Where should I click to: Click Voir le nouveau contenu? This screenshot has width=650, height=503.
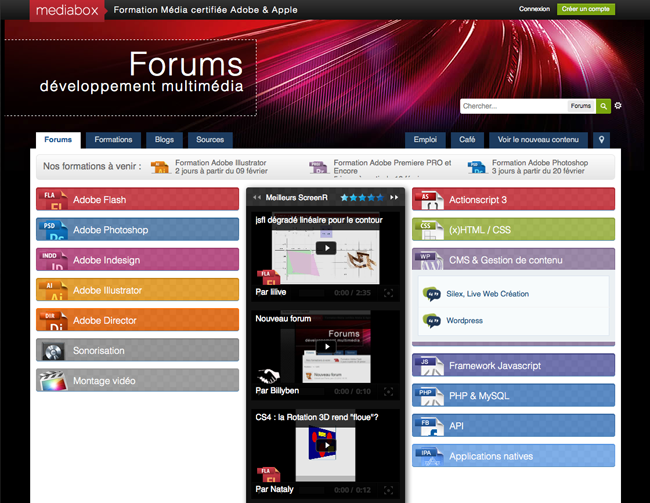[x=538, y=140]
